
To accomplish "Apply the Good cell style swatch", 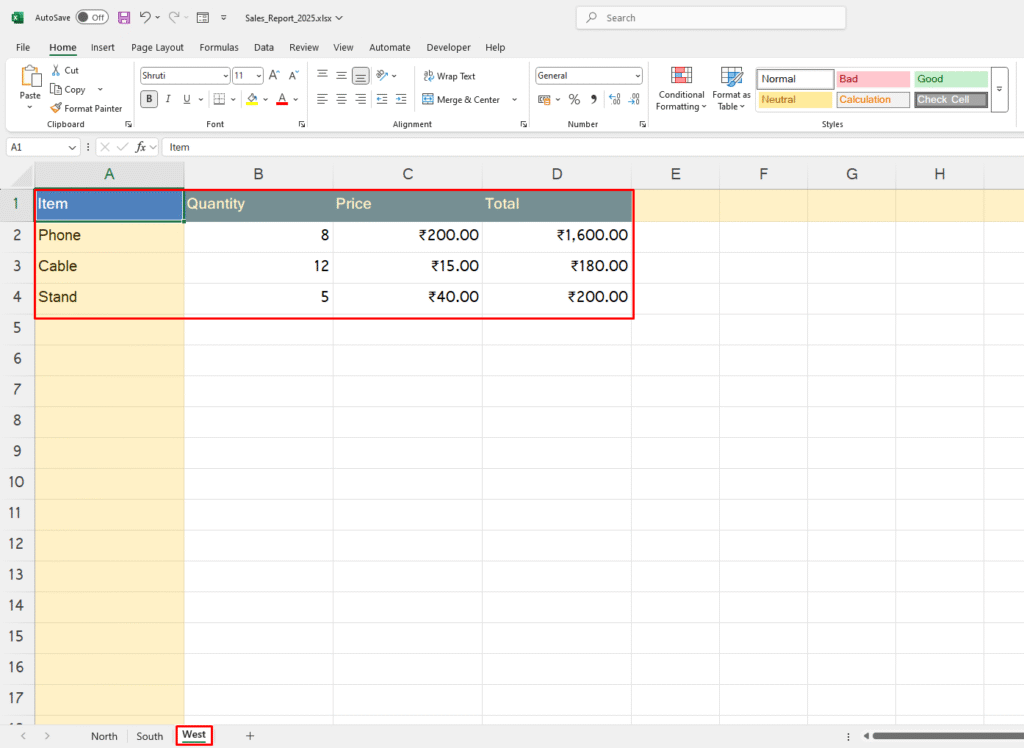I will point(950,79).
